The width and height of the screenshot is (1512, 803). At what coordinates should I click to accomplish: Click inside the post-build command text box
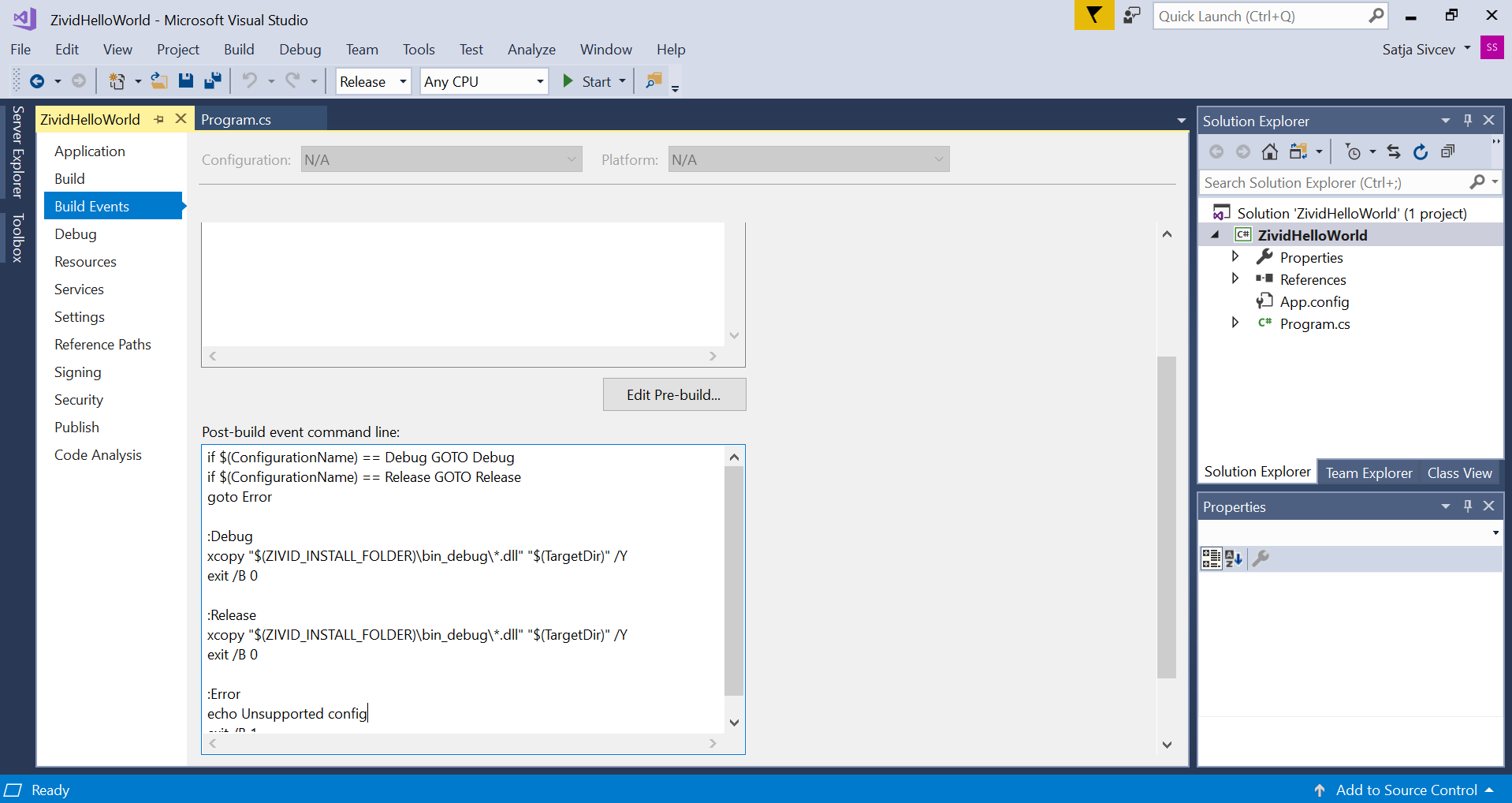point(464,588)
